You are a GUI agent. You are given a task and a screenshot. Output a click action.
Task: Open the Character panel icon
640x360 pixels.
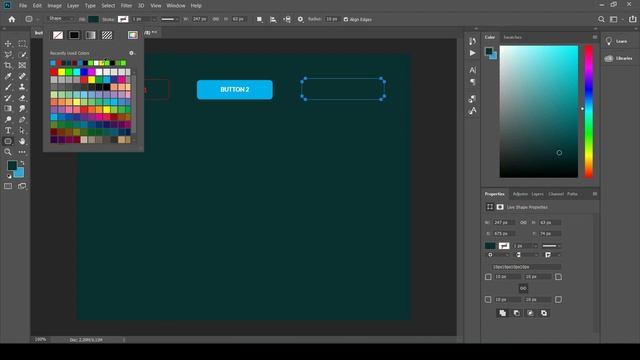472,70
